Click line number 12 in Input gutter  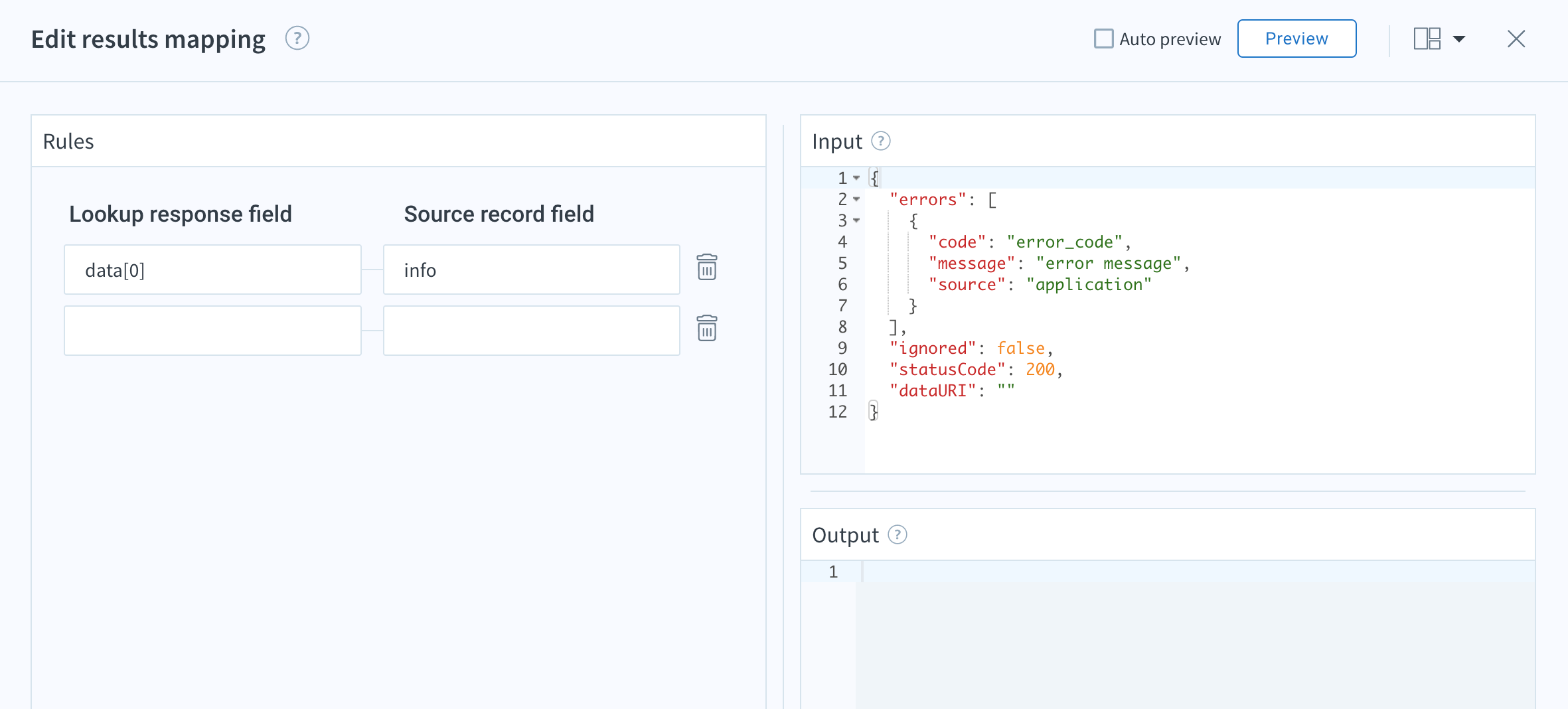pyautogui.click(x=838, y=412)
